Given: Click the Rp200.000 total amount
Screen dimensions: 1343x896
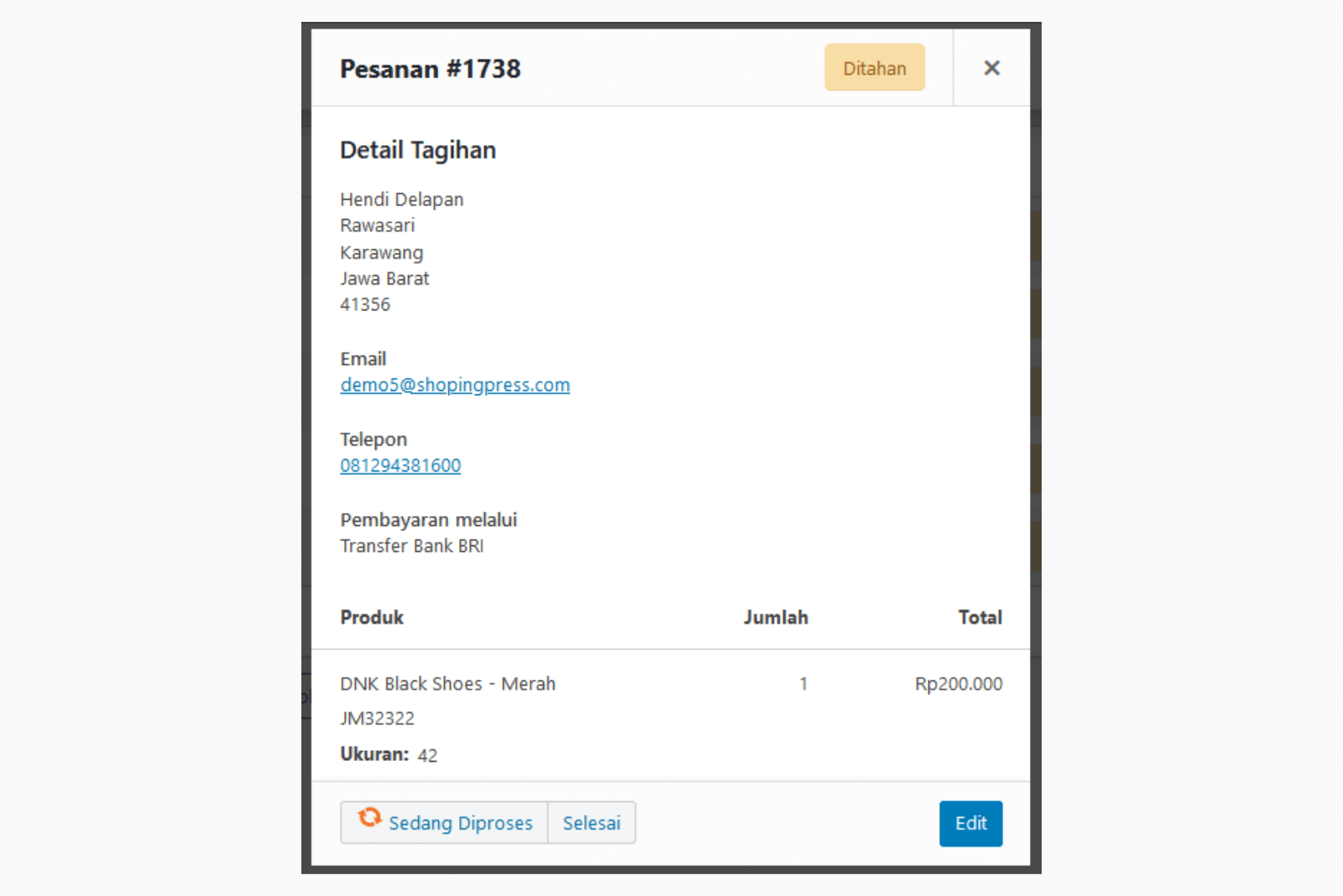Looking at the screenshot, I should click(958, 684).
